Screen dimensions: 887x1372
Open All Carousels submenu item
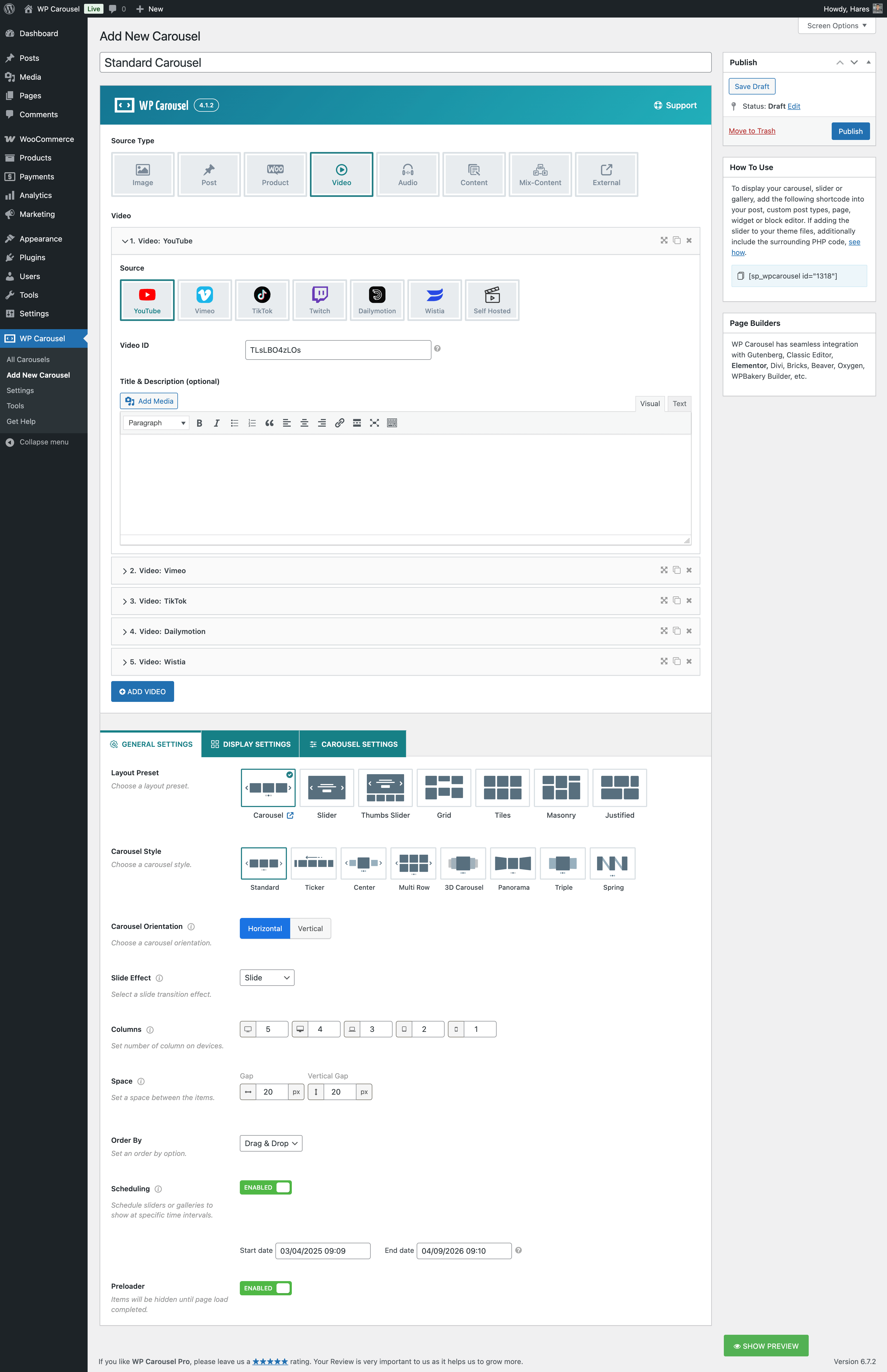[28, 359]
